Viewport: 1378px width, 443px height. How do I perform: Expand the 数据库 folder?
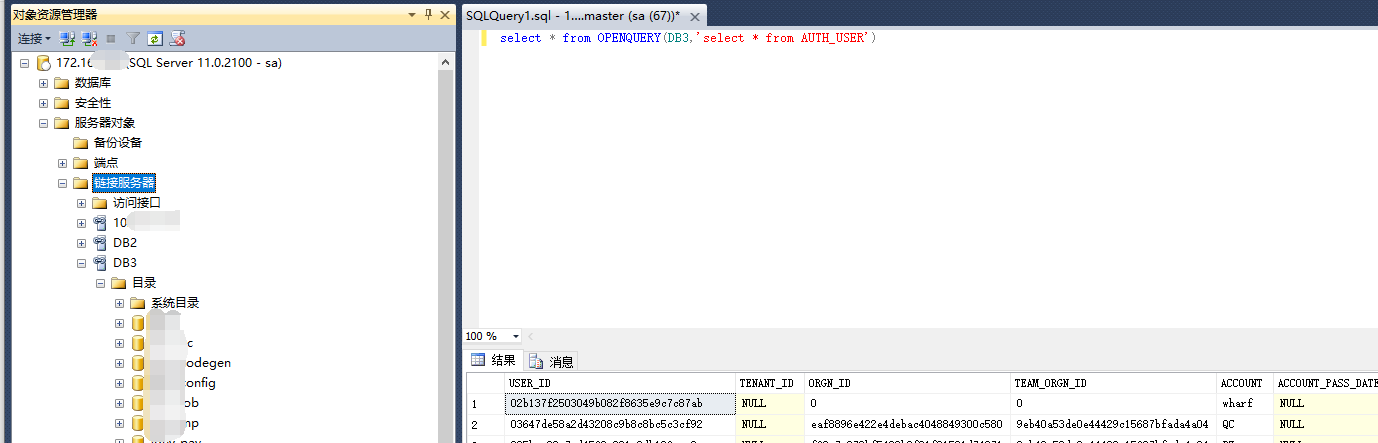(x=43, y=83)
